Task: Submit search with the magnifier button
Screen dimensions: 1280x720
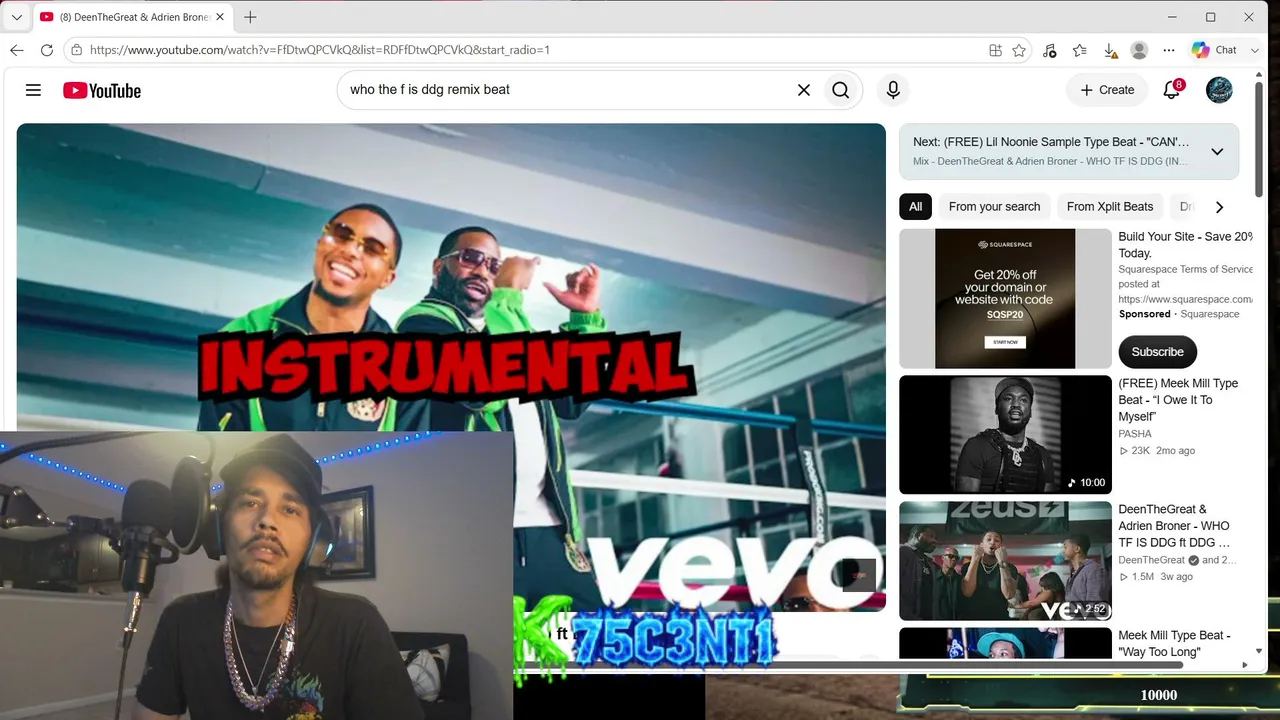Action: coord(840,90)
